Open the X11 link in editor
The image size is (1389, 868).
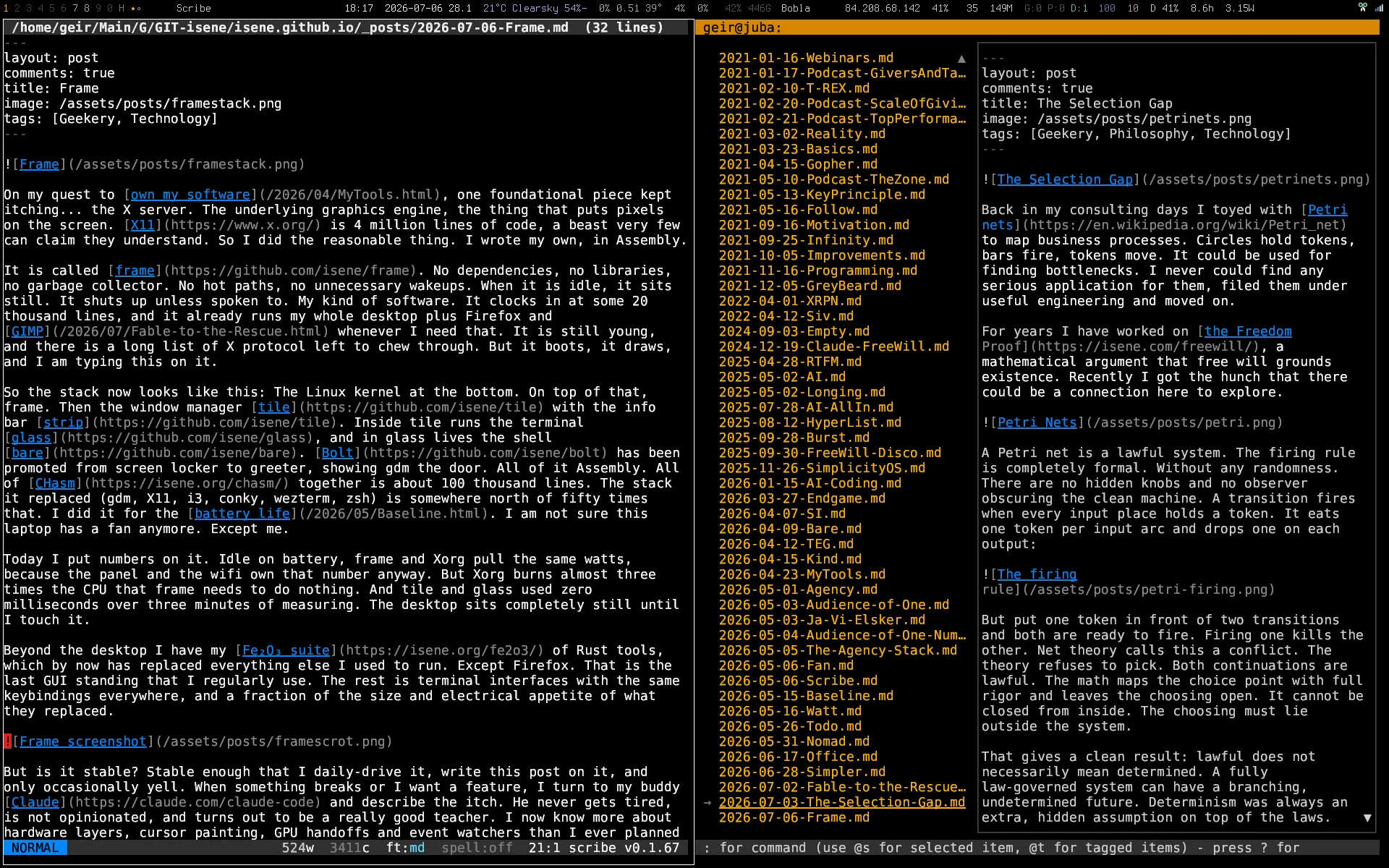(x=143, y=225)
